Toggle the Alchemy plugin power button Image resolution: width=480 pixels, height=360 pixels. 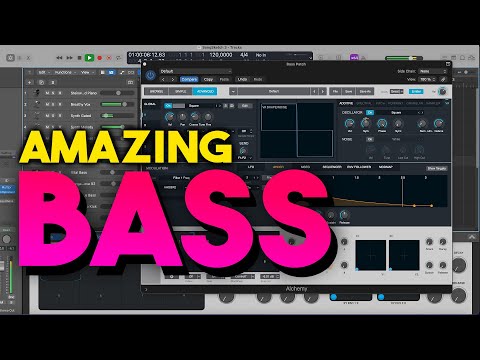tap(150, 75)
